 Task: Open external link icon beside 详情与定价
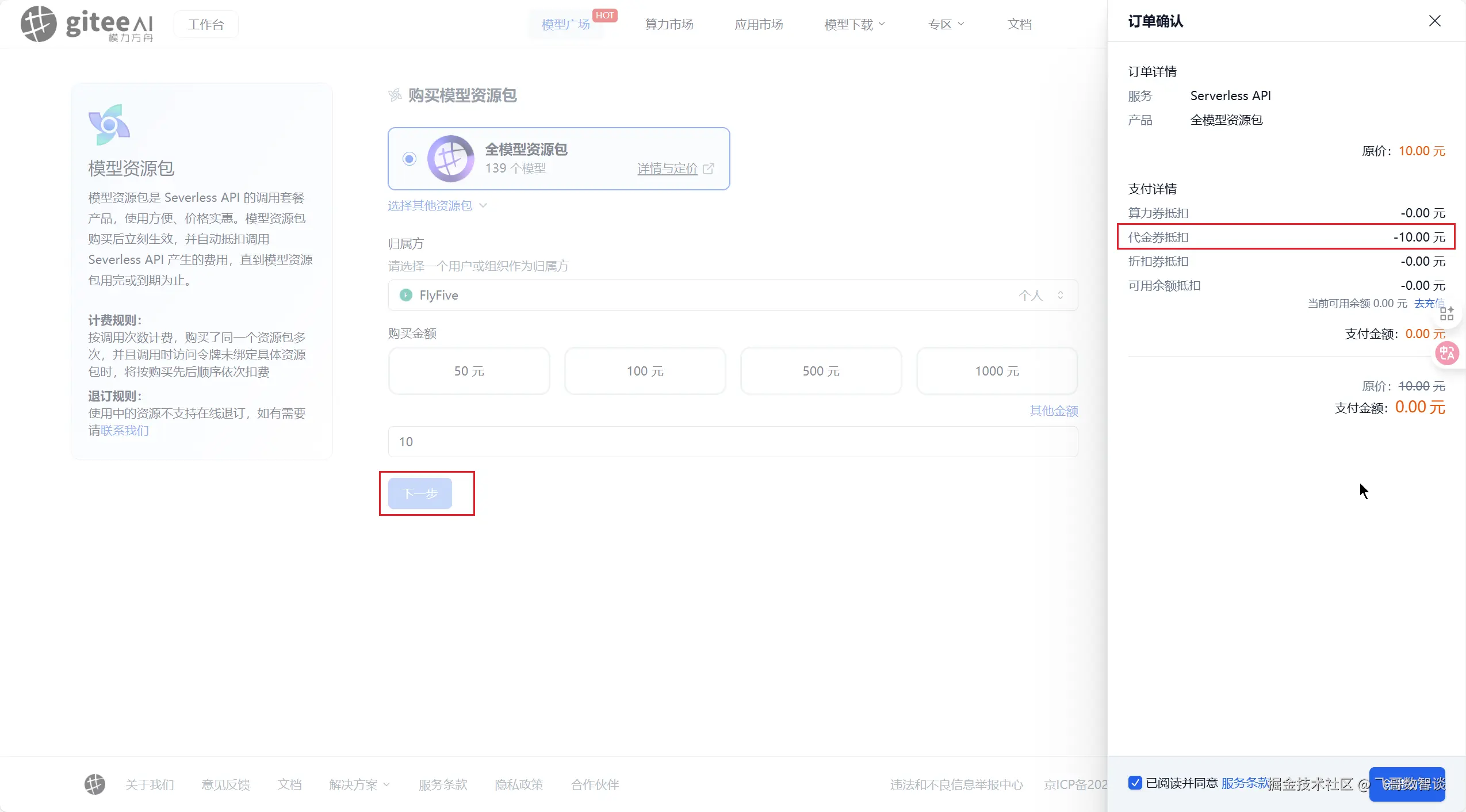[x=709, y=168]
